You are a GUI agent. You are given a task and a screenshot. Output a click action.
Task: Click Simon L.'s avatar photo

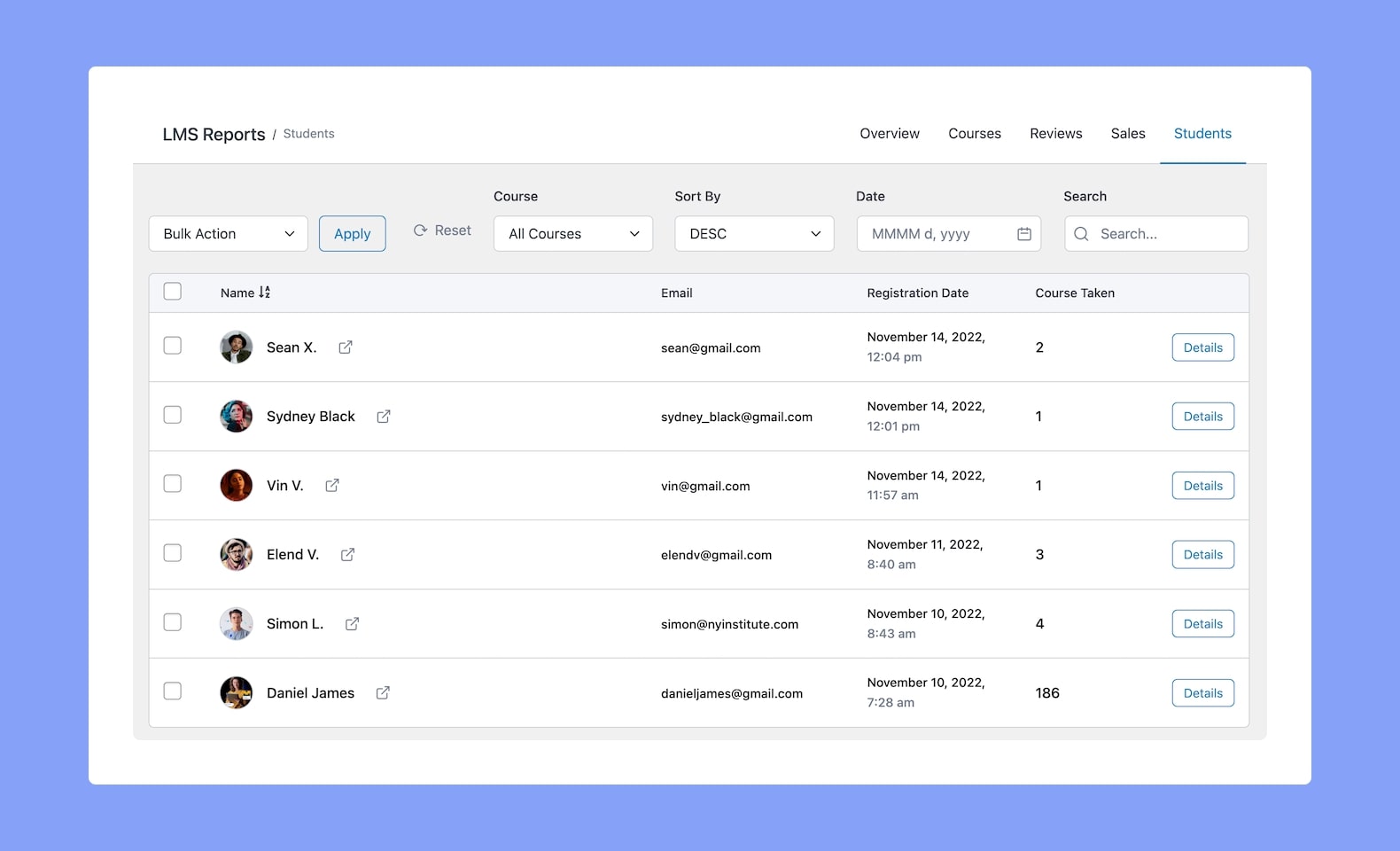click(x=237, y=624)
